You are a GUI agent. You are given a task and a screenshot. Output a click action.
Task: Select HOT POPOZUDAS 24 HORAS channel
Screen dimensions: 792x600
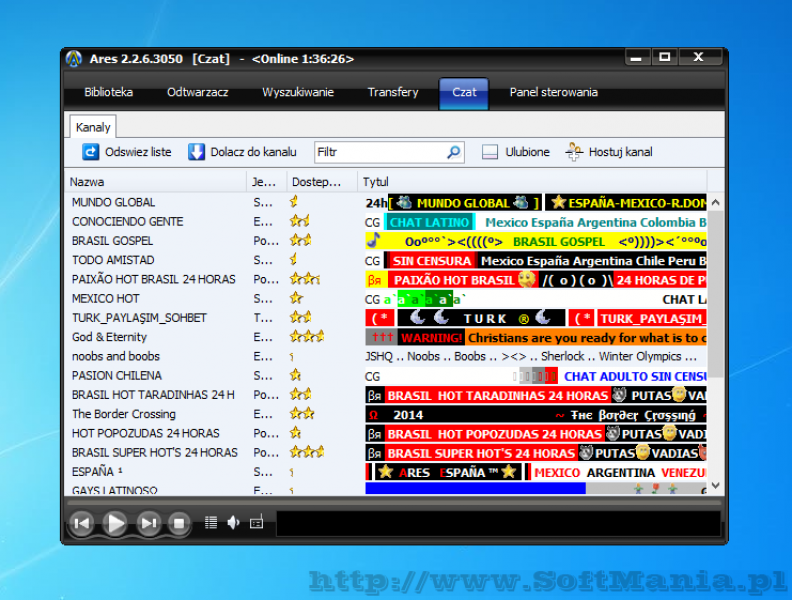click(x=145, y=433)
